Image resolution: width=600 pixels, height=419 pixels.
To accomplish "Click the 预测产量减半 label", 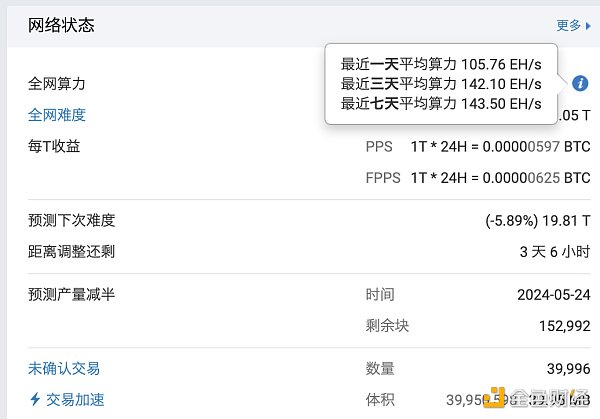I will tap(71, 294).
